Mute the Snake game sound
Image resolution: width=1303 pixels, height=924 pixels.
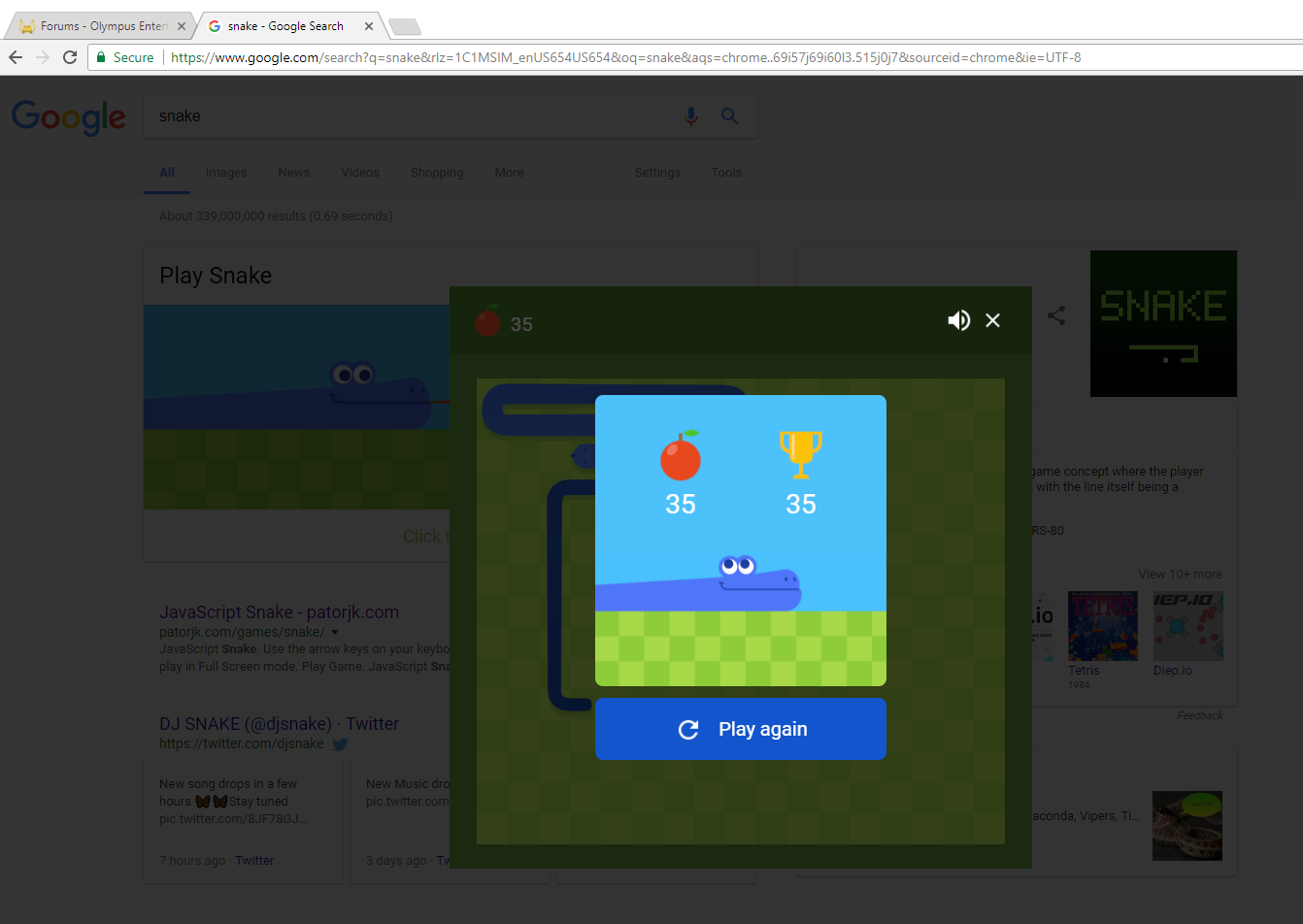pos(959,320)
